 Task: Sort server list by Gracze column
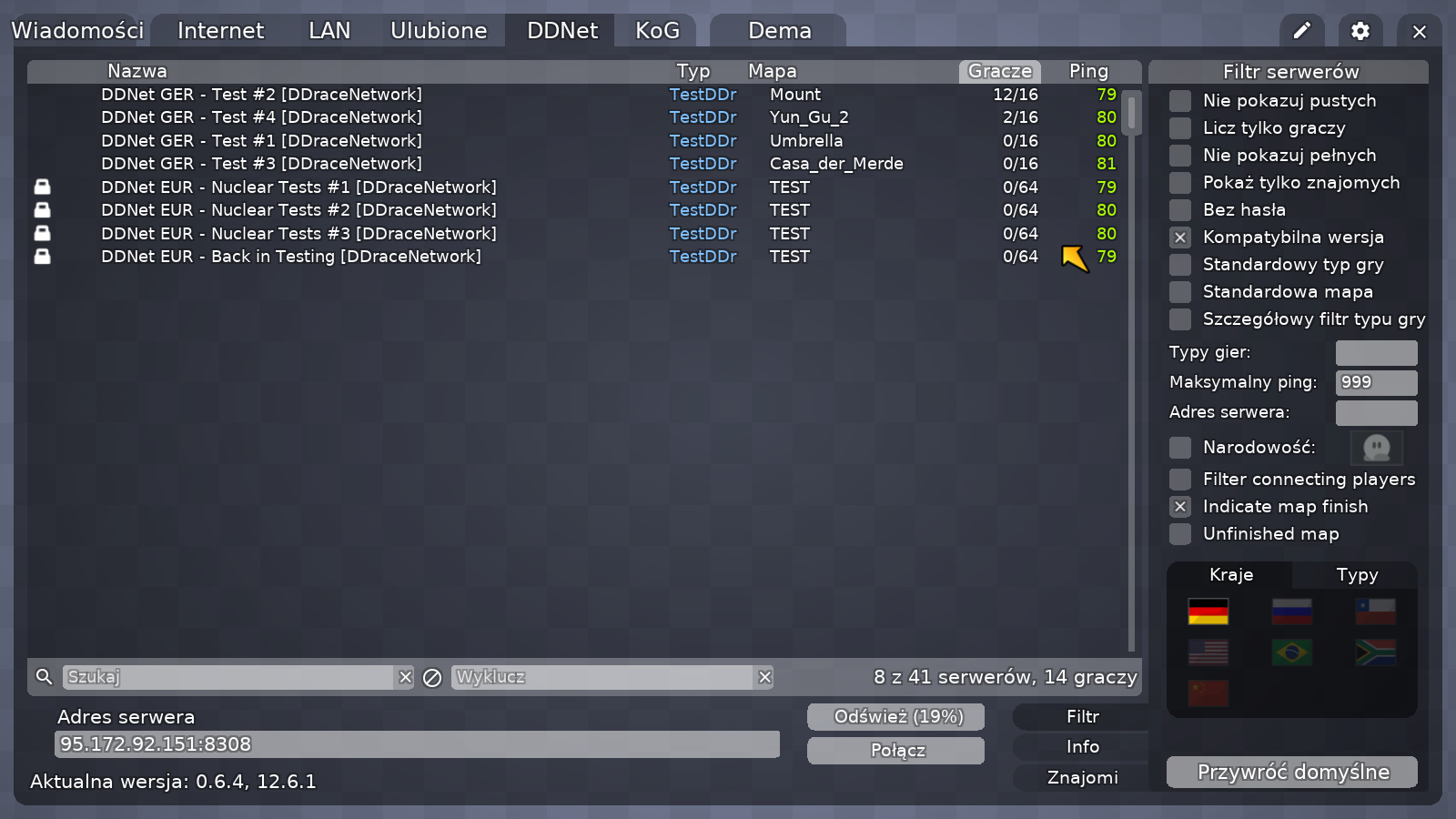[x=999, y=71]
